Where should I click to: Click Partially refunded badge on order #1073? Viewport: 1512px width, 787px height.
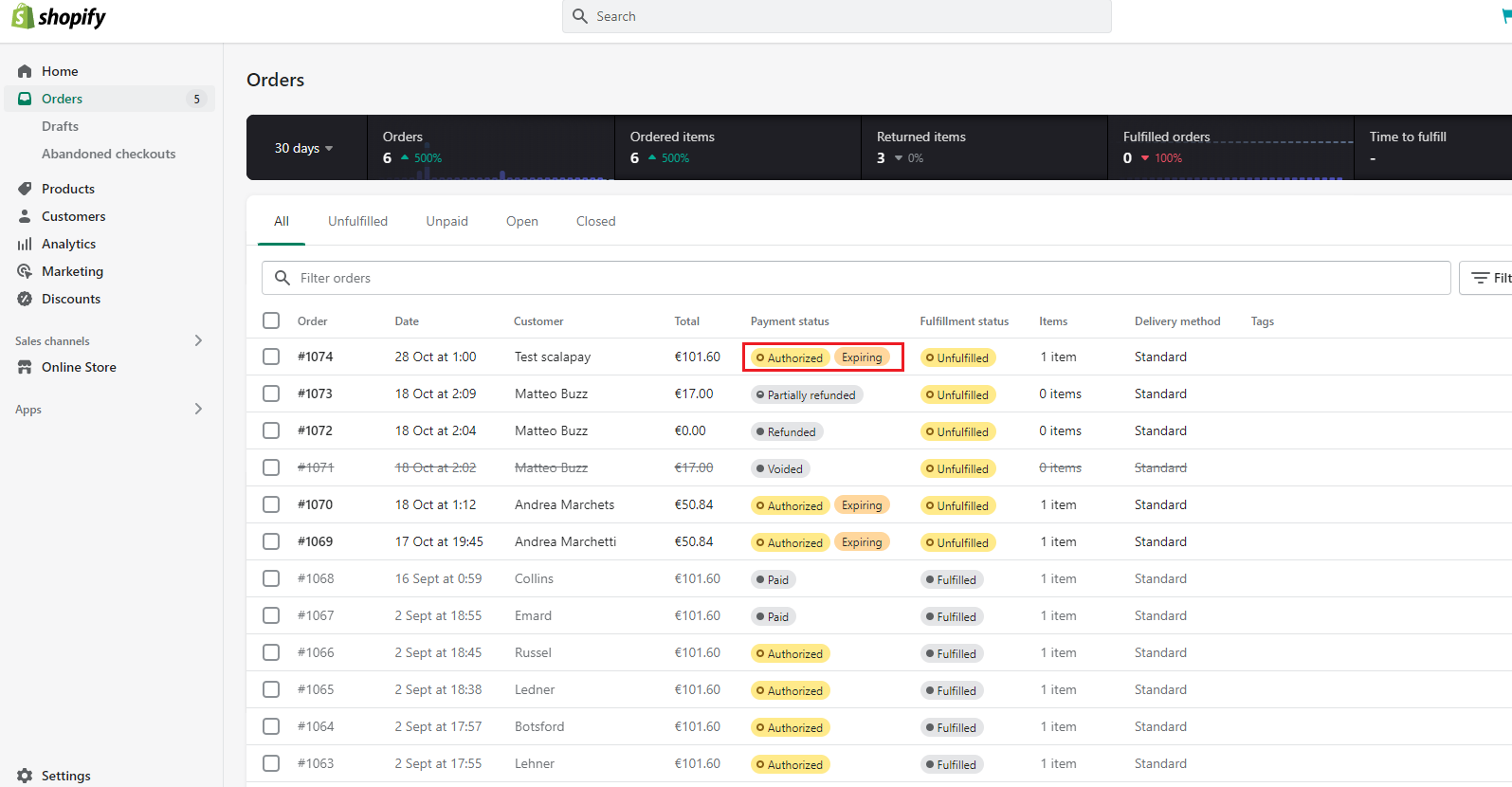[807, 394]
